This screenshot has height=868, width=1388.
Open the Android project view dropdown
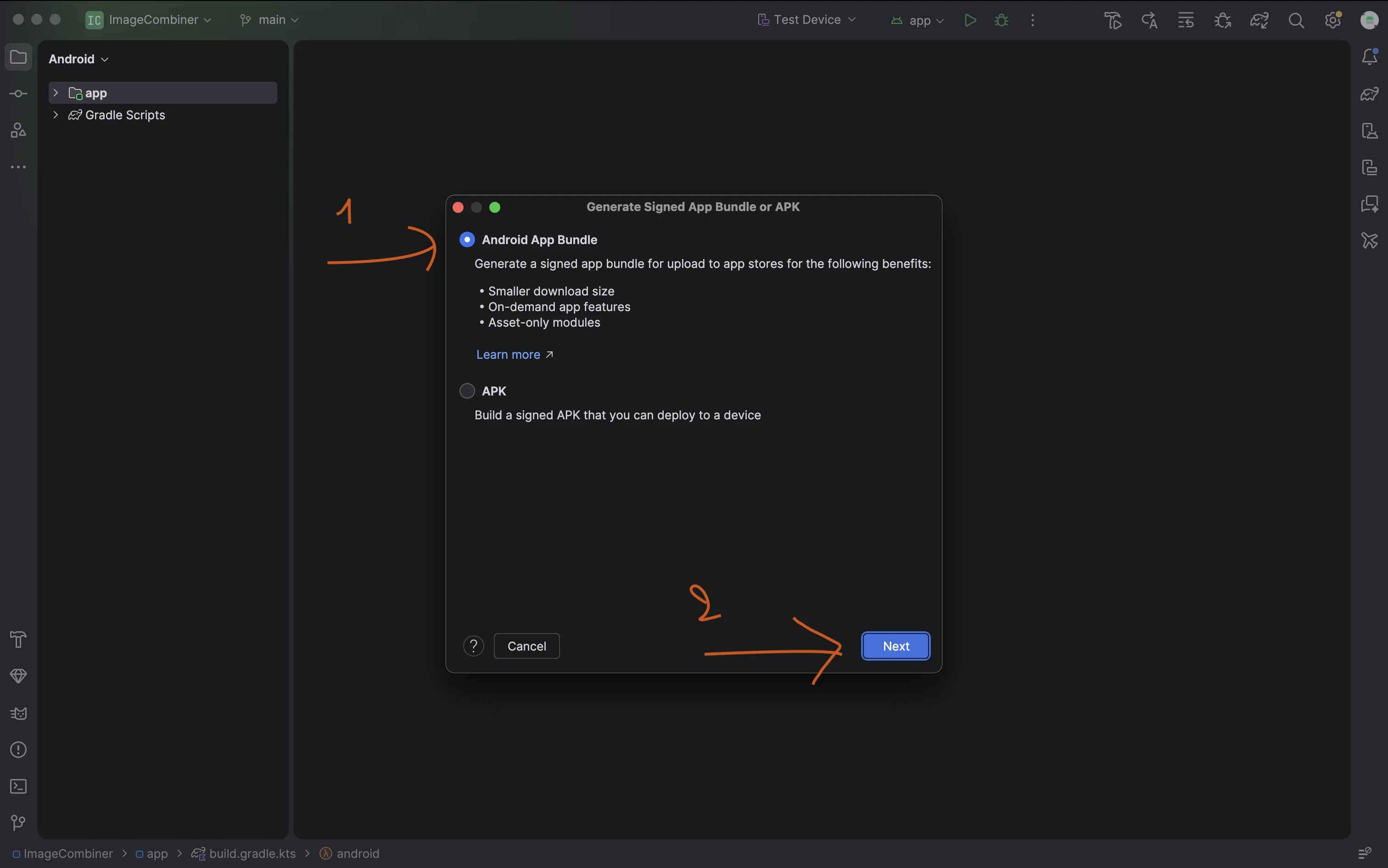tap(78, 59)
